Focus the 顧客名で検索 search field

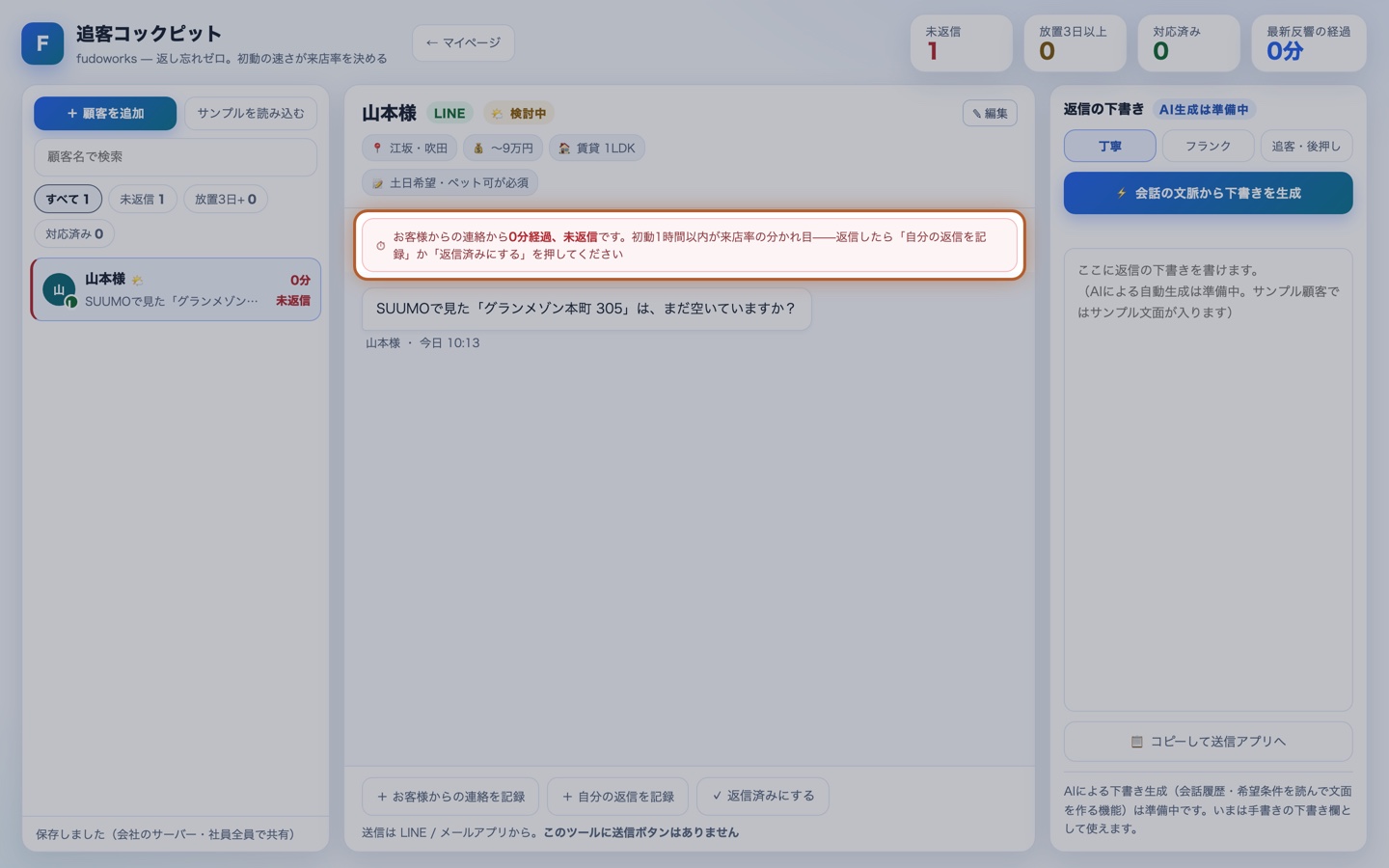[176, 156]
